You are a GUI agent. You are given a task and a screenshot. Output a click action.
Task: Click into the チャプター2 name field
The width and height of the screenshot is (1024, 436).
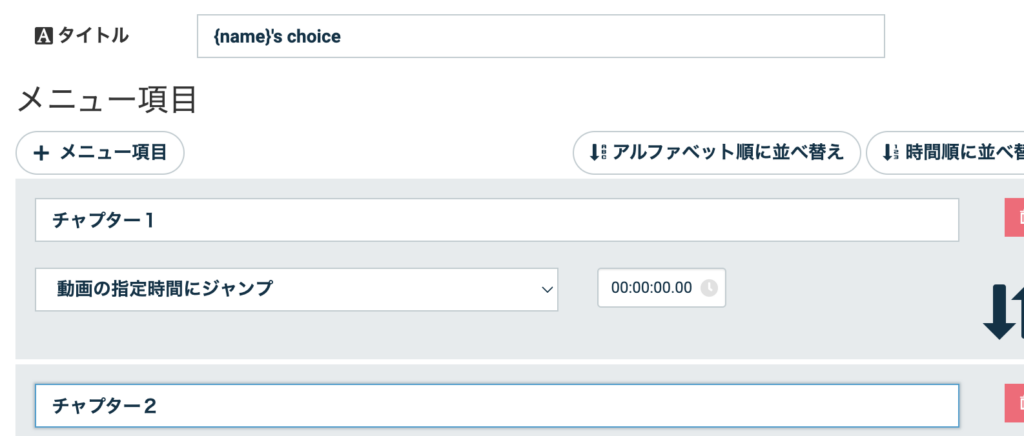[497, 405]
